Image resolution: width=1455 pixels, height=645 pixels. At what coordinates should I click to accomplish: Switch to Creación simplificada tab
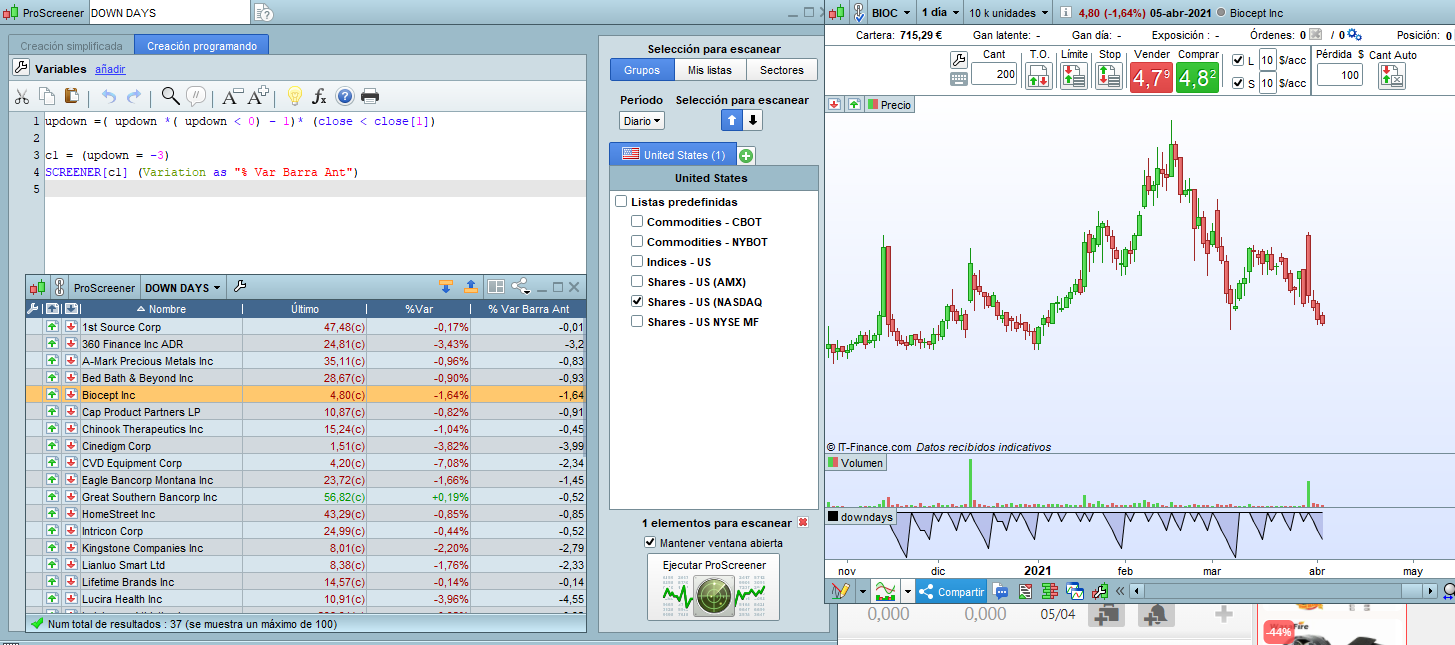[x=71, y=46]
